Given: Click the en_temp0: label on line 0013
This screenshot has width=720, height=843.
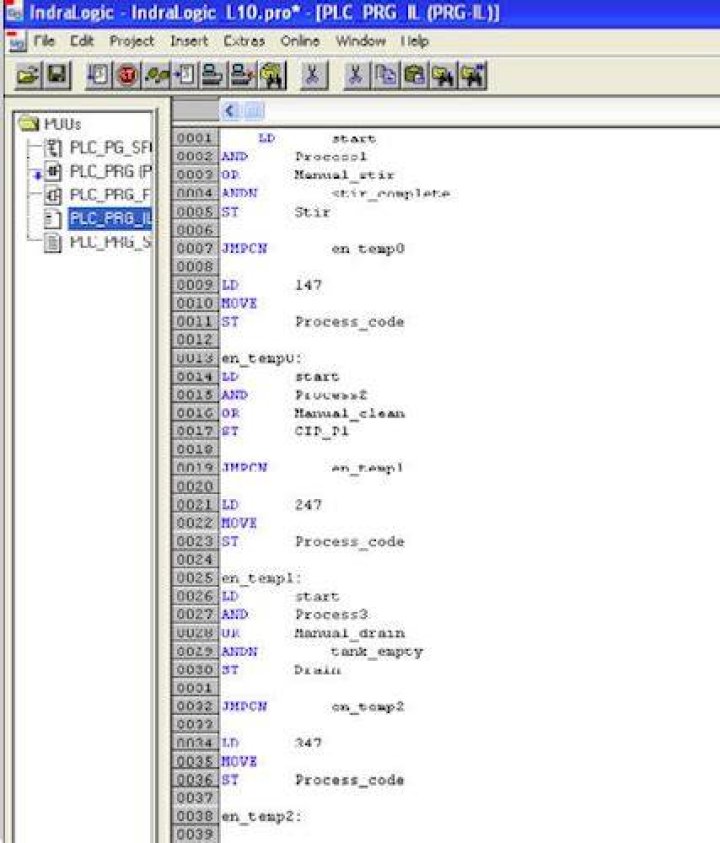Looking at the screenshot, I should (x=261, y=358).
